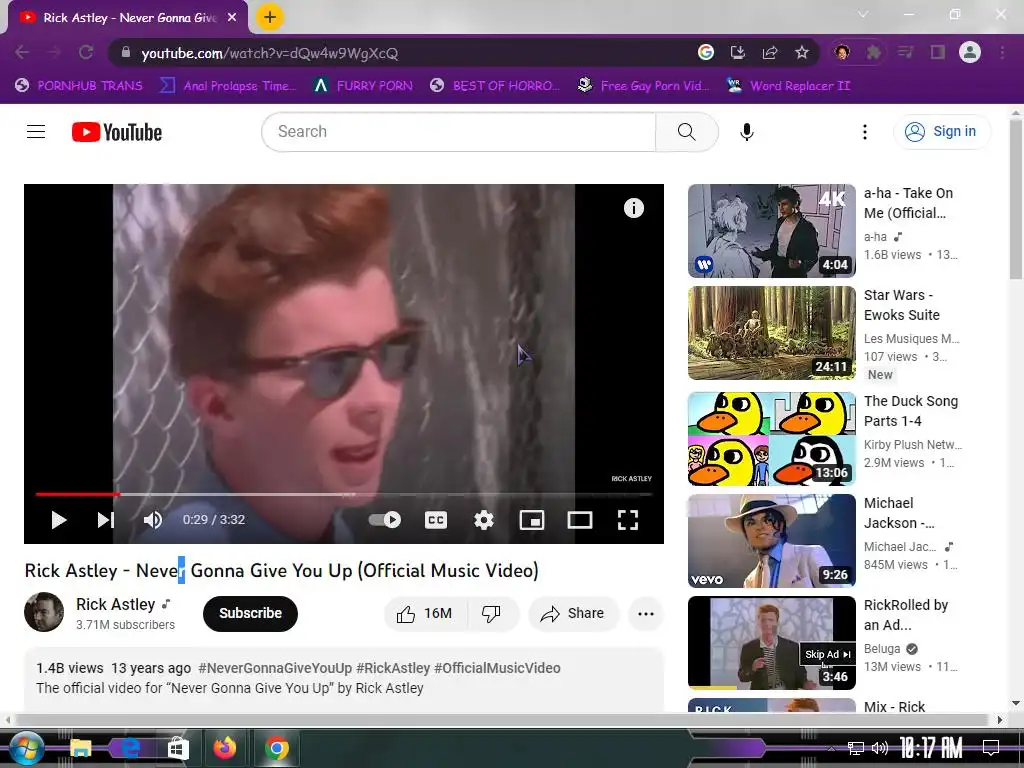The height and width of the screenshot is (768, 1024).
Task: Share this page icon in address bar
Action: [769, 52]
